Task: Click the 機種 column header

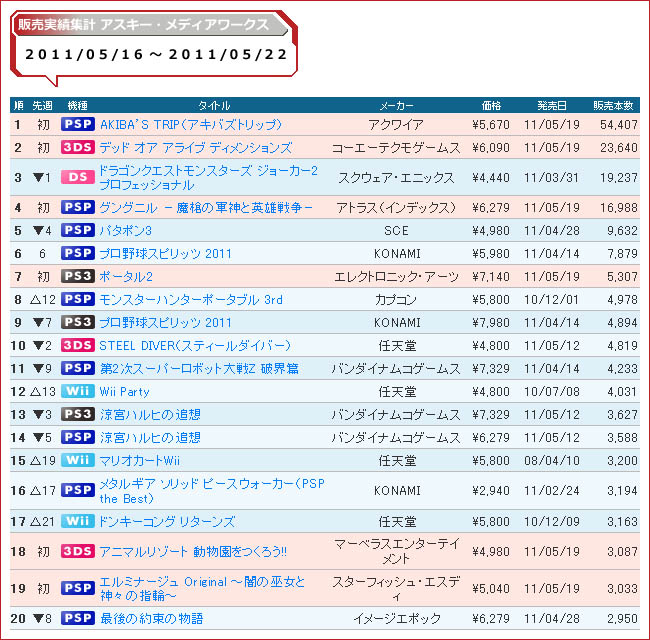Action: tap(78, 105)
